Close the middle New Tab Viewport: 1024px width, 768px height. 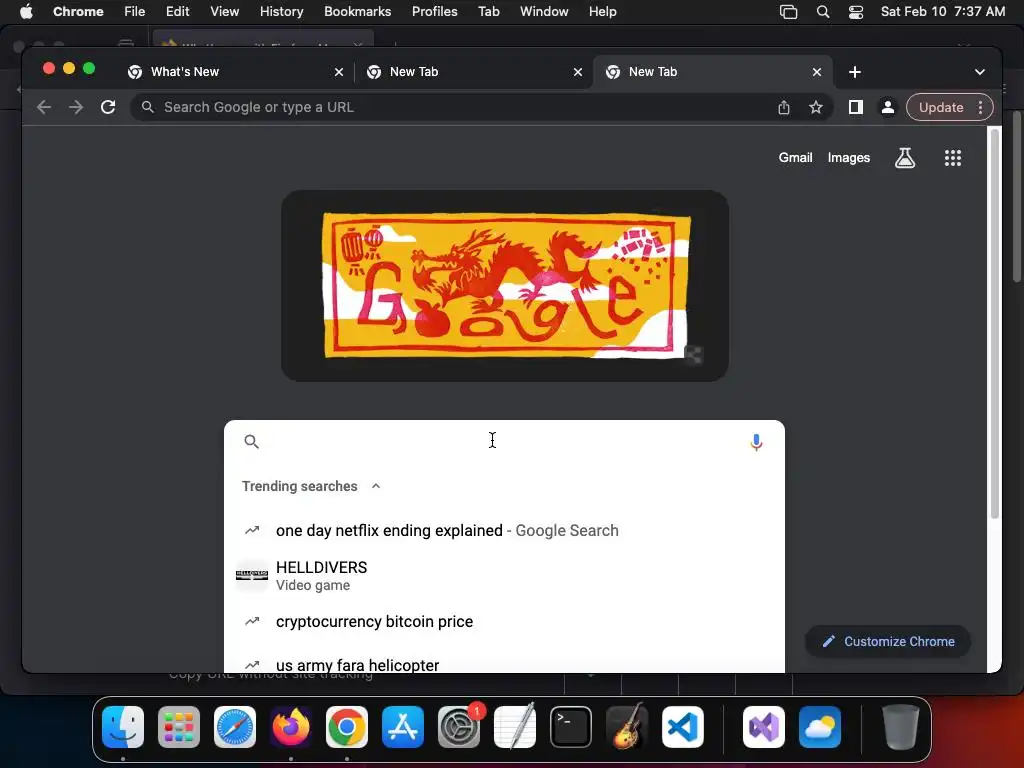[x=578, y=72]
